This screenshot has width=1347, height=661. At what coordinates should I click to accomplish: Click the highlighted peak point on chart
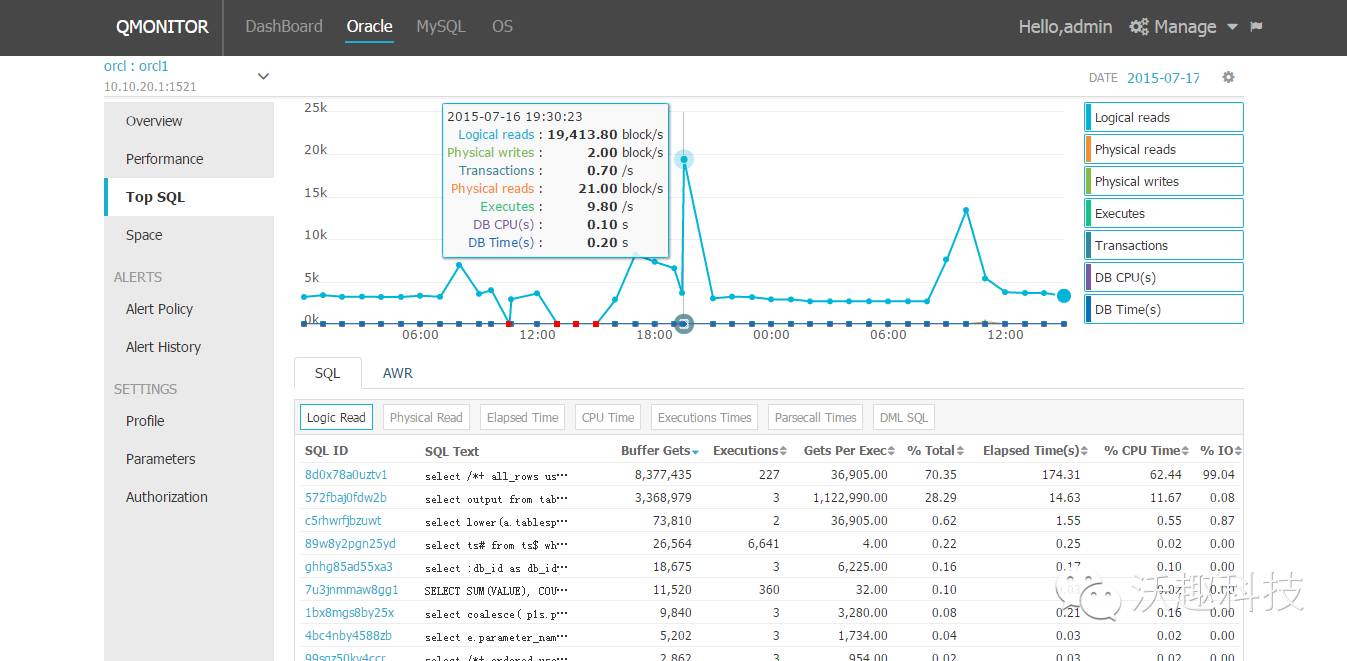tap(684, 159)
